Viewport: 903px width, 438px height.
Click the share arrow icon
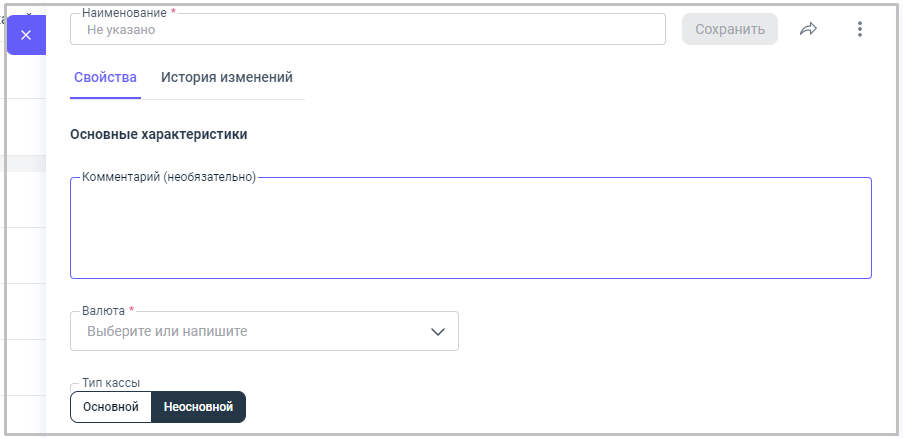(x=808, y=29)
